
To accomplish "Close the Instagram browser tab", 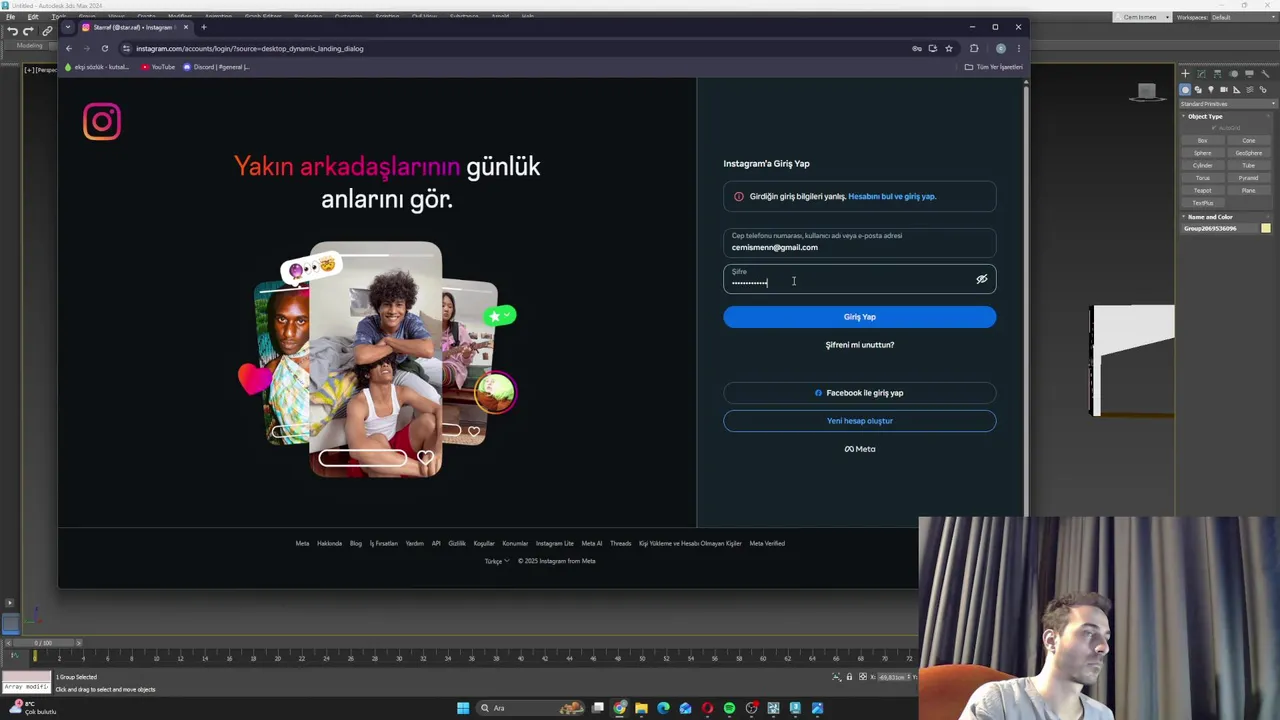I will tap(185, 27).
